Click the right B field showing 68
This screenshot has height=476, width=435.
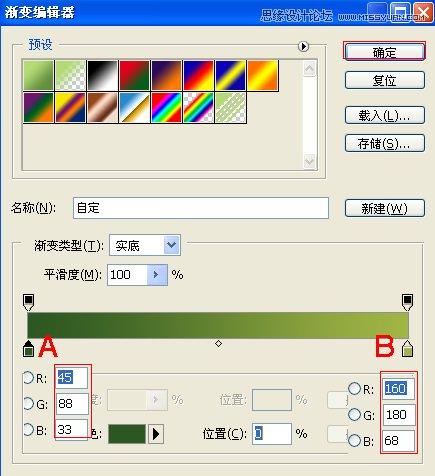click(399, 440)
